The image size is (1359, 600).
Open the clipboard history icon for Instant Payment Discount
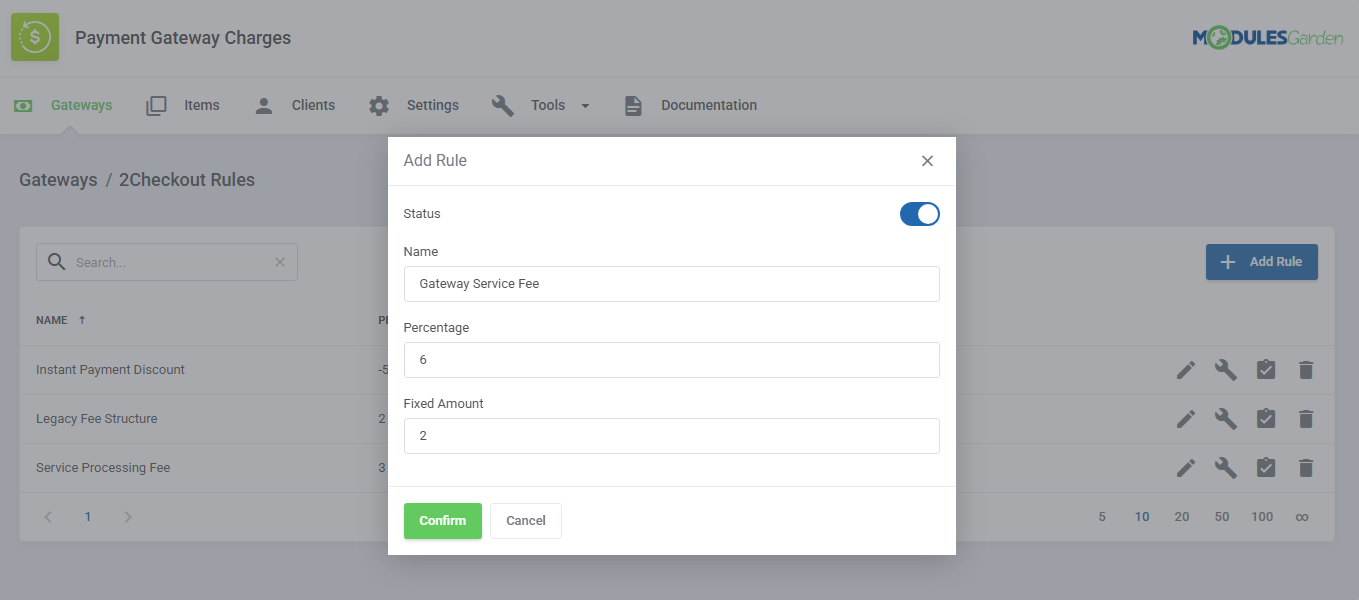(1266, 369)
